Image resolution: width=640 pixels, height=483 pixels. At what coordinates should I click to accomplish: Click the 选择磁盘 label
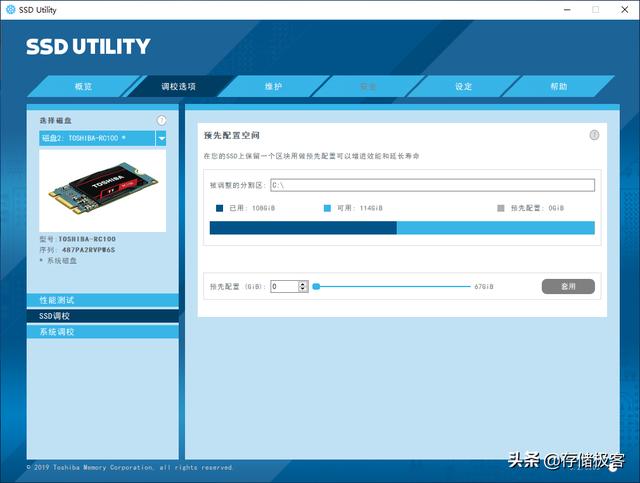pos(56,120)
